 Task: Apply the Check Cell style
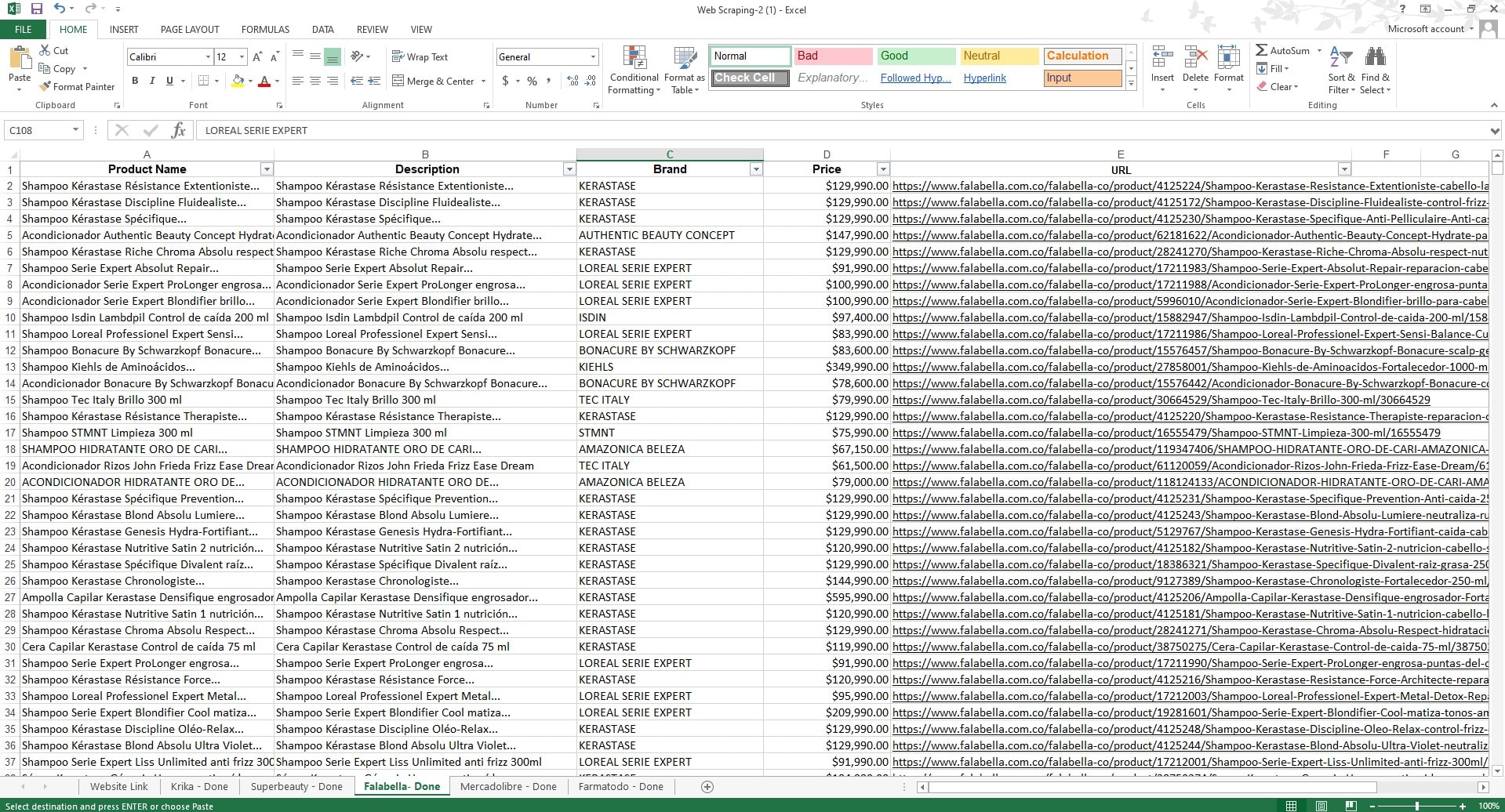[x=750, y=78]
